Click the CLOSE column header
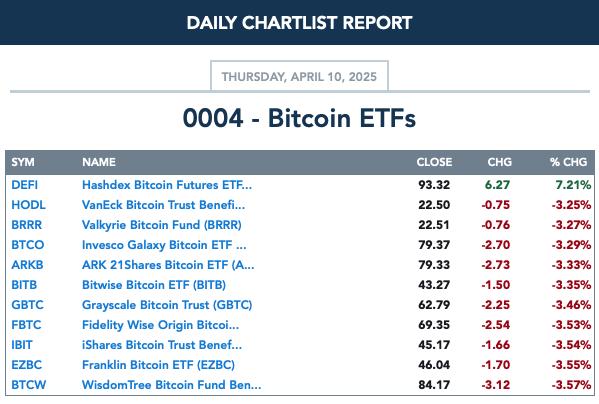This screenshot has width=599, height=404. point(434,162)
